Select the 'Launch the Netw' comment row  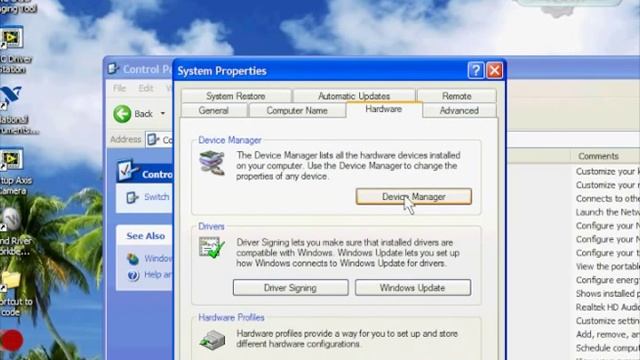point(608,212)
